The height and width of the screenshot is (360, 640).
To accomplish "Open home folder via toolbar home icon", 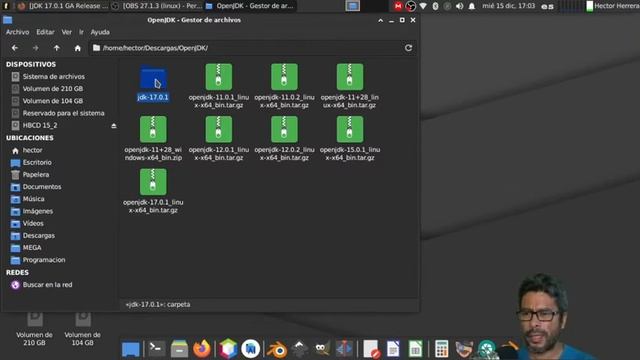I will tap(78, 48).
